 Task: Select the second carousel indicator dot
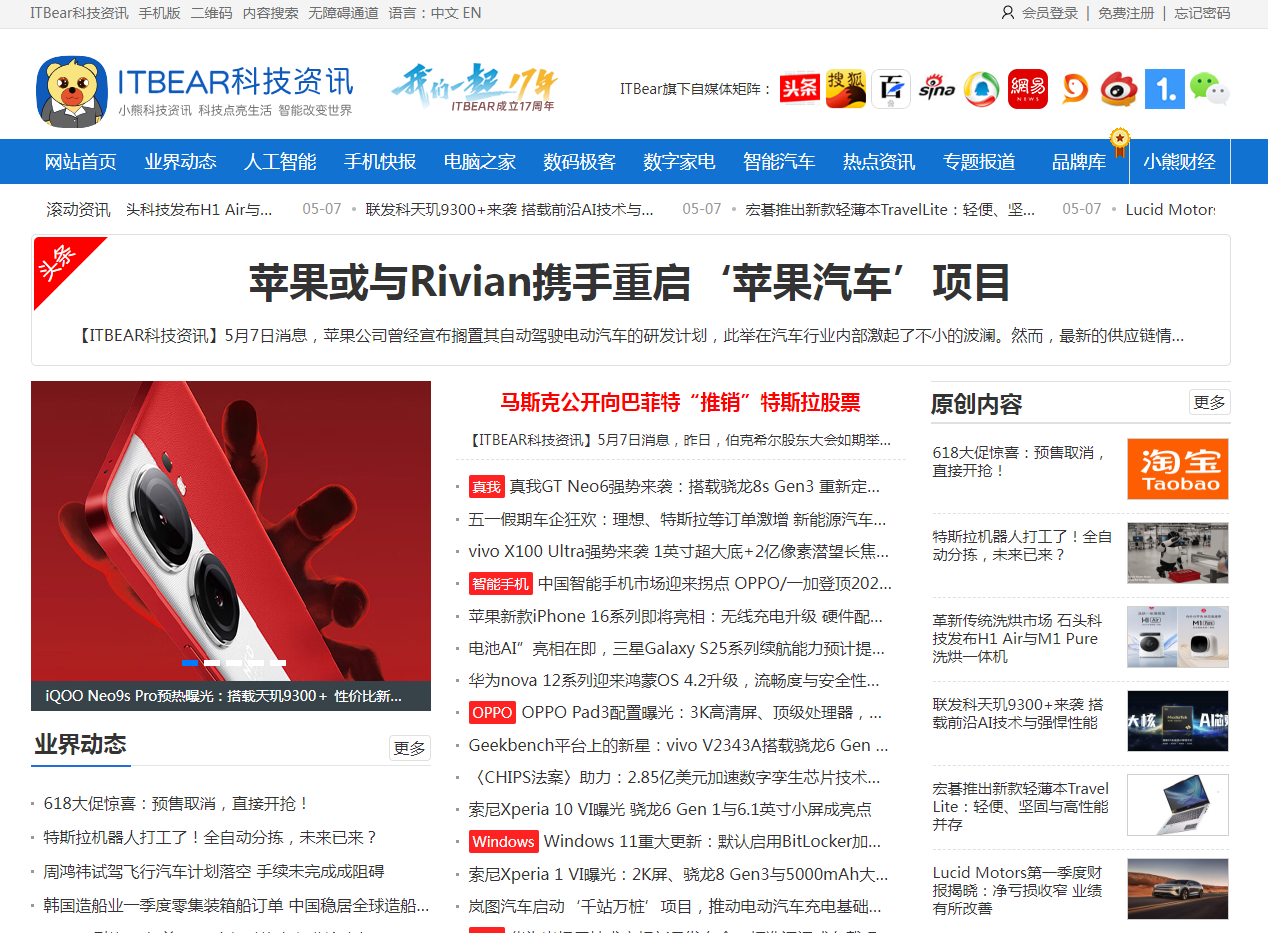coord(212,662)
